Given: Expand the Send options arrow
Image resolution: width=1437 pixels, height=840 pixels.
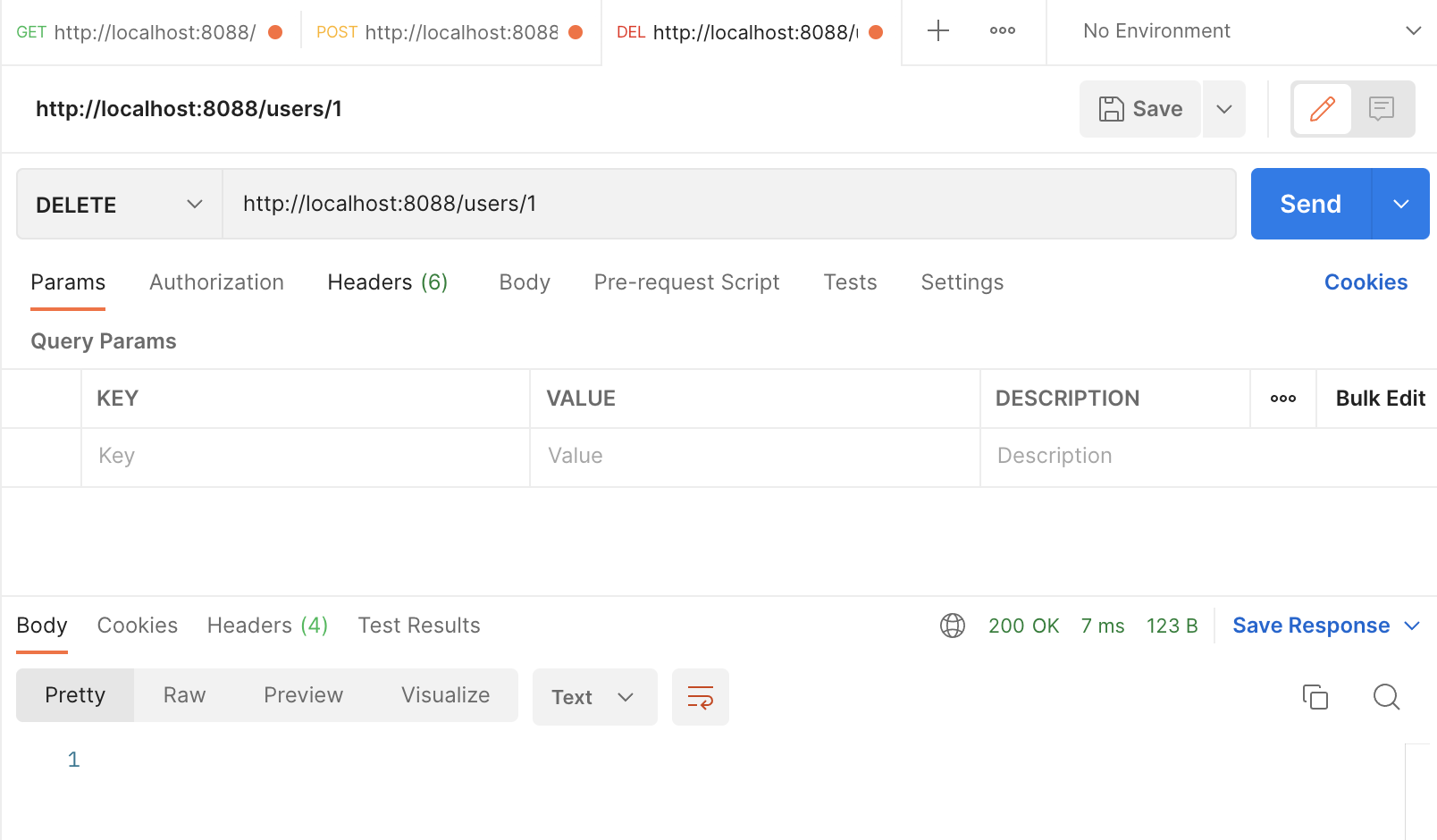Looking at the screenshot, I should 1400,204.
